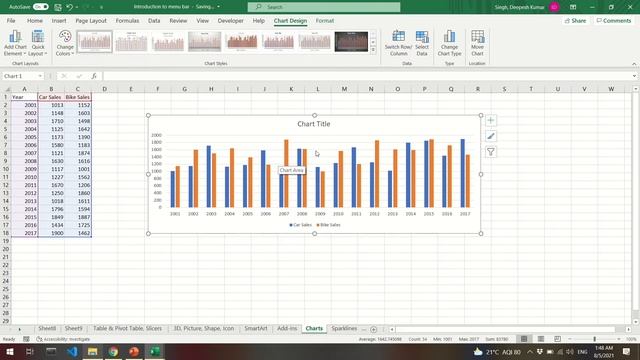The width and height of the screenshot is (640, 360).
Task: Click Accessibility: Investigate in status bar
Action: click(x=63, y=339)
